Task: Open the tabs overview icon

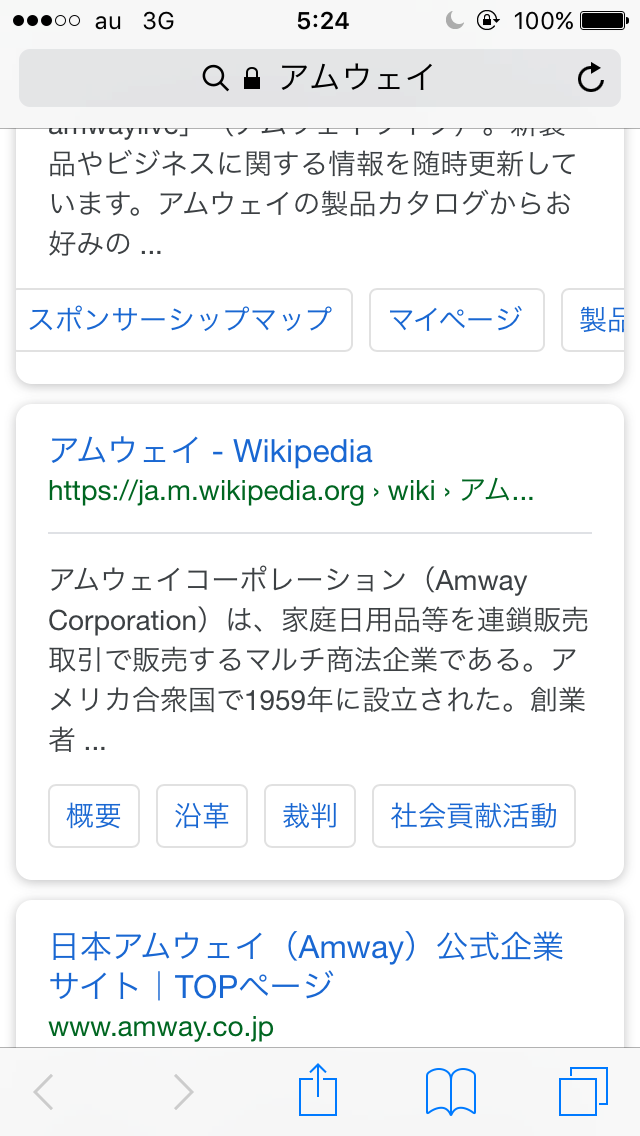Action: pos(583,1091)
